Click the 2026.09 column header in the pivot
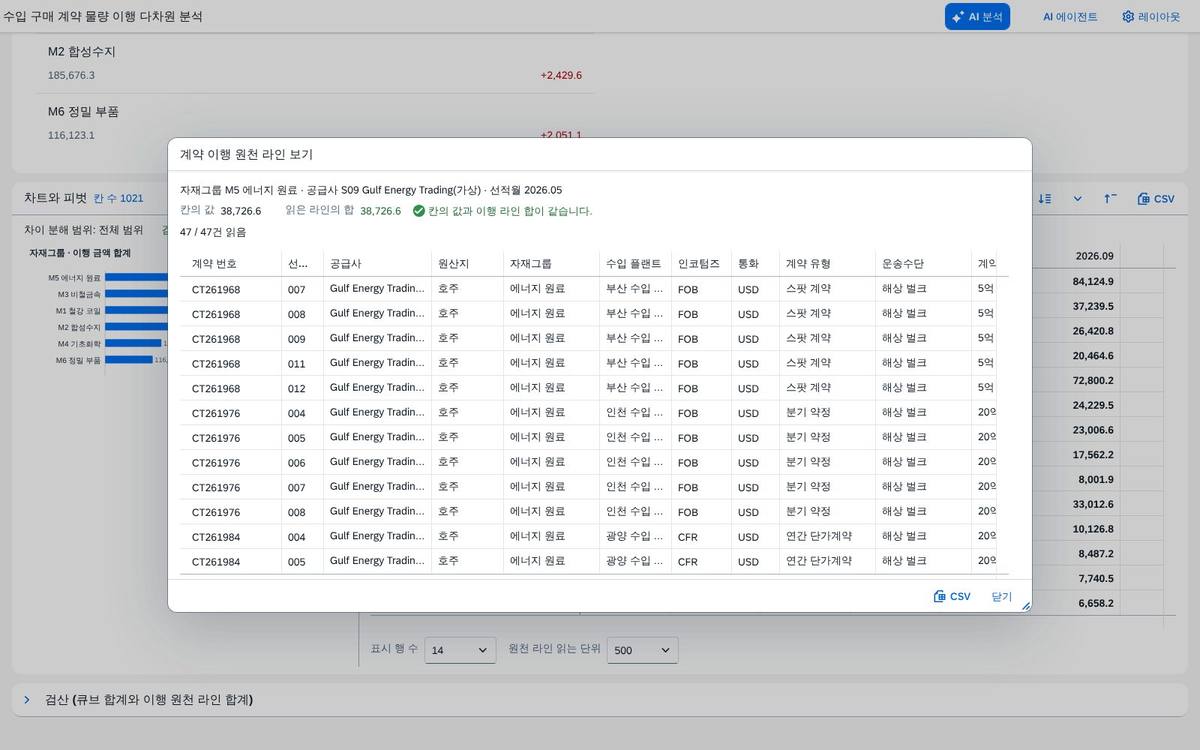The width and height of the screenshot is (1200, 750). [1094, 256]
